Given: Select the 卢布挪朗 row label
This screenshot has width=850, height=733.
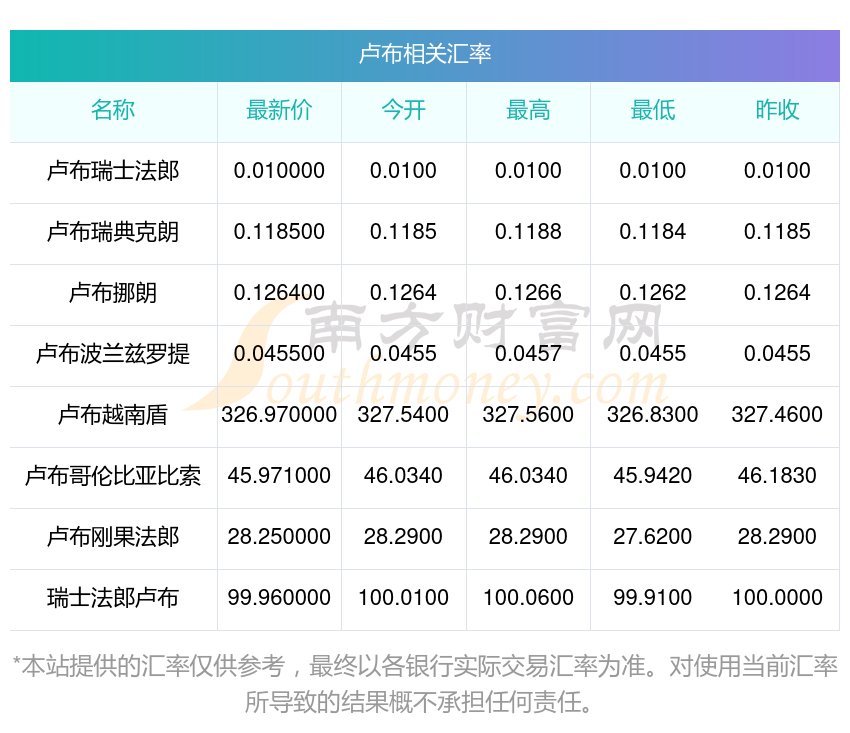Looking at the screenshot, I should click(113, 294).
